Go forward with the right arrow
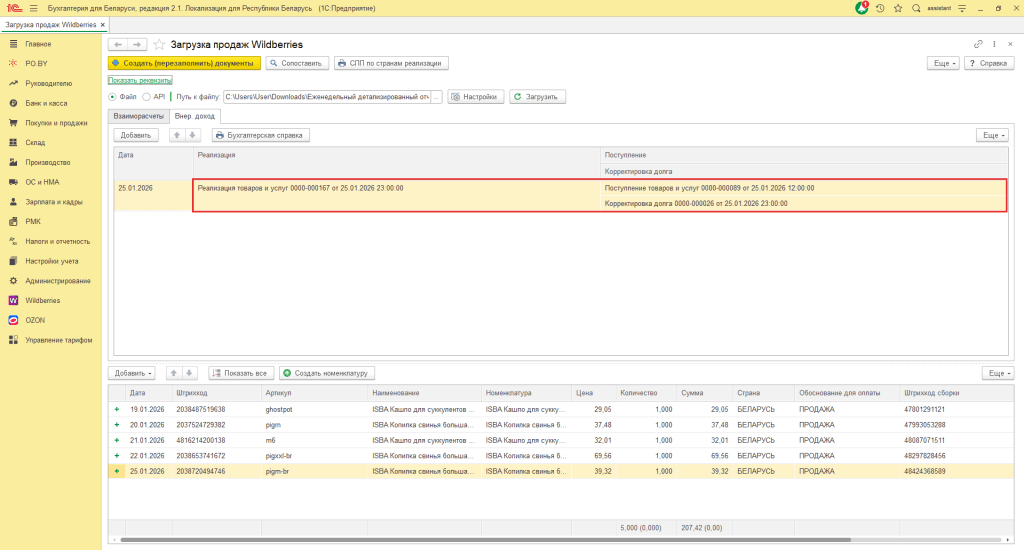This screenshot has height=550, width=1024. point(136,44)
